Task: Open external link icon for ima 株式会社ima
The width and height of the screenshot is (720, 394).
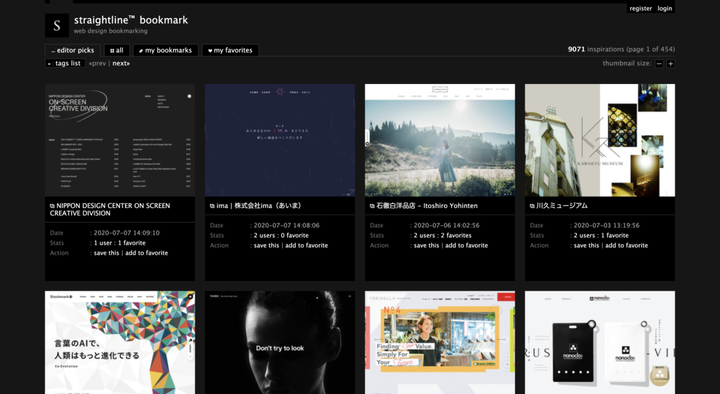Action: pyautogui.click(x=212, y=206)
